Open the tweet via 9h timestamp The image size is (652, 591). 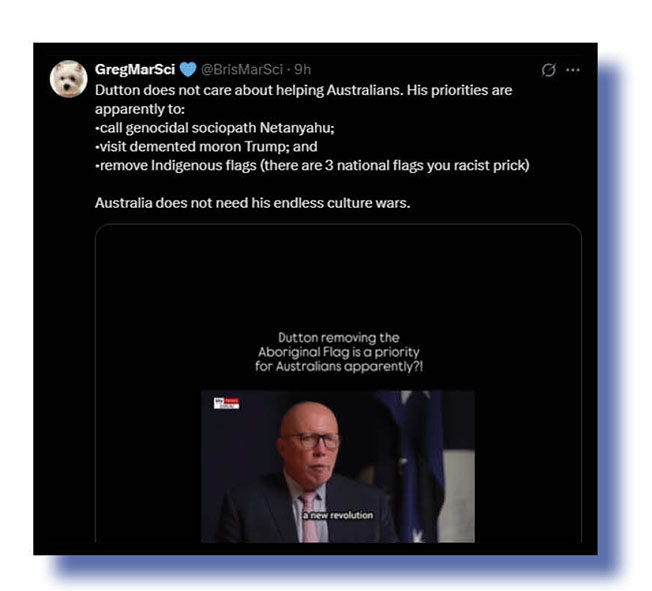(x=303, y=69)
